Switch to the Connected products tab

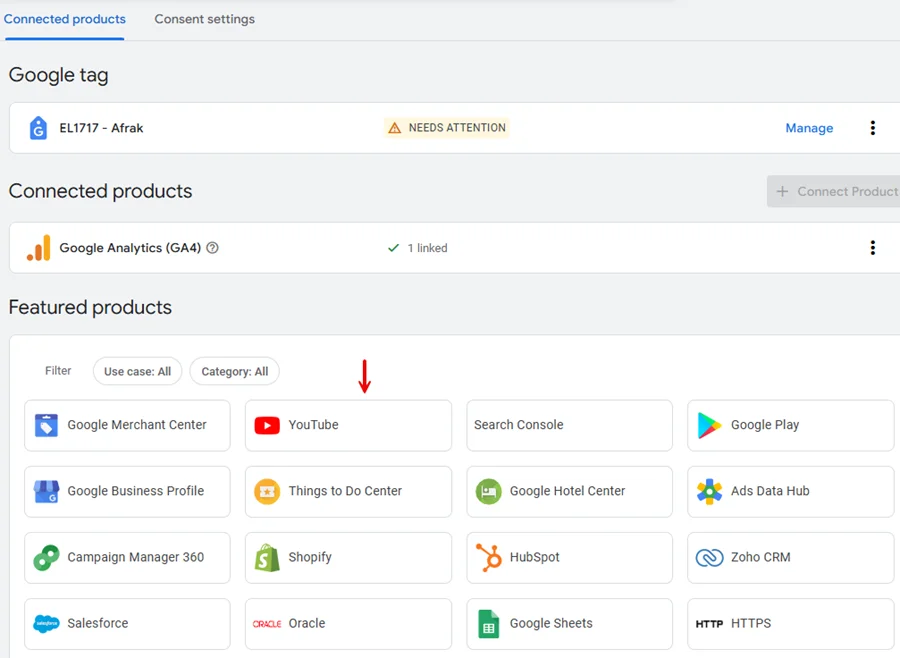[64, 19]
